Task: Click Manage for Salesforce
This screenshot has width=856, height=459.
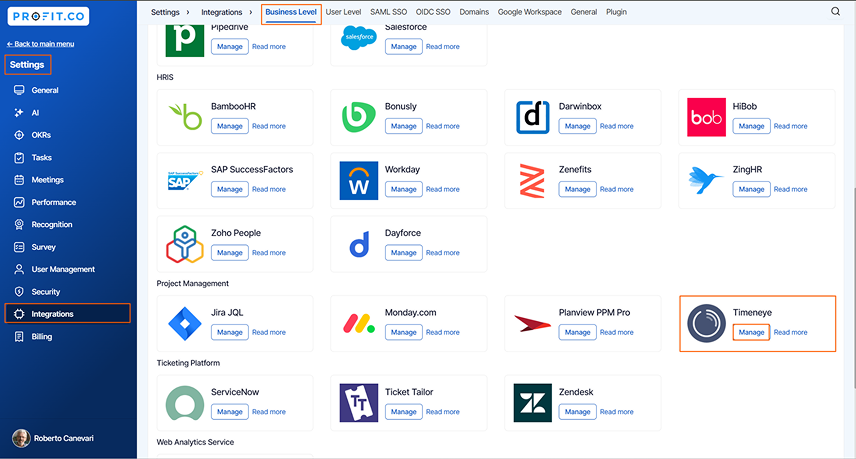Action: click(x=403, y=47)
